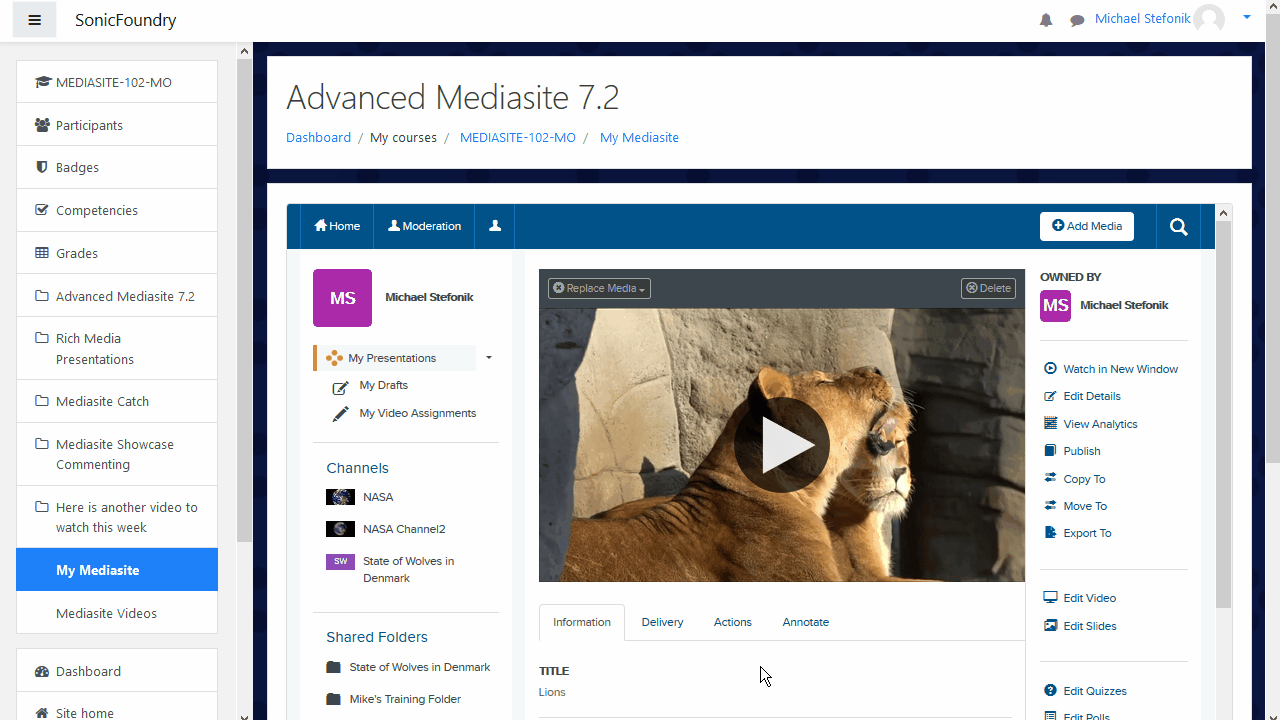Open the notifications bell icon

1046,20
